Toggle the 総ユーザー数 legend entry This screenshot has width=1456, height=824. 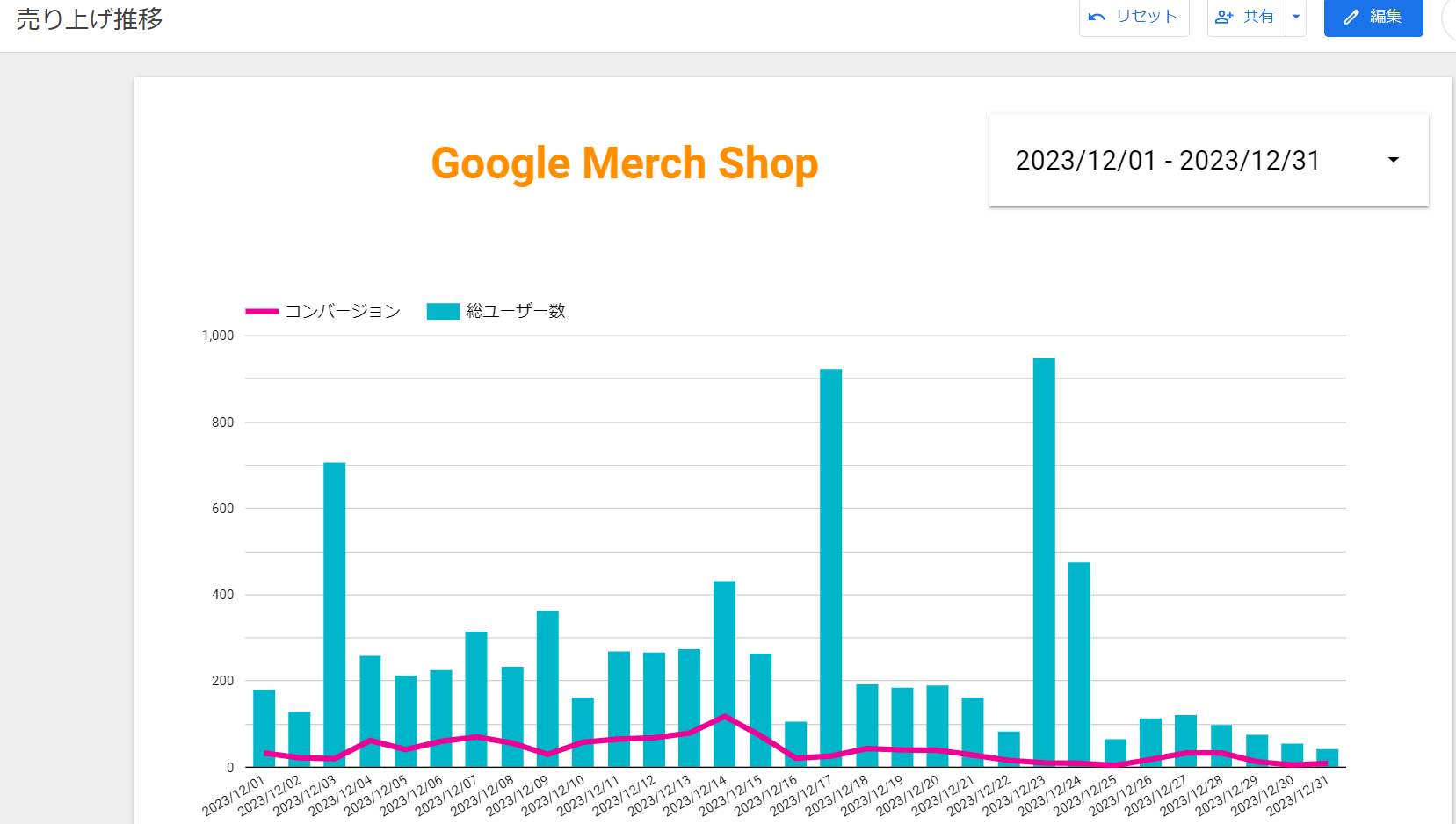(x=496, y=311)
